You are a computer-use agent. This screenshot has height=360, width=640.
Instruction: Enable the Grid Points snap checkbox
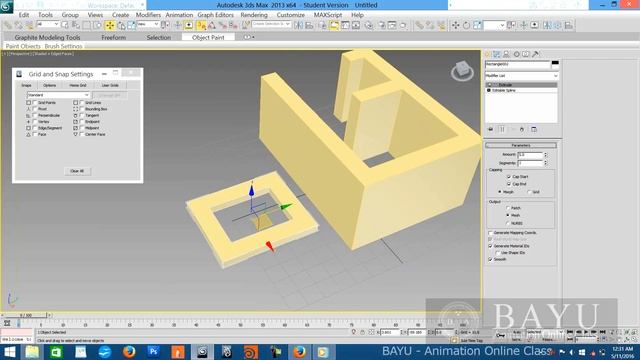click(35, 103)
